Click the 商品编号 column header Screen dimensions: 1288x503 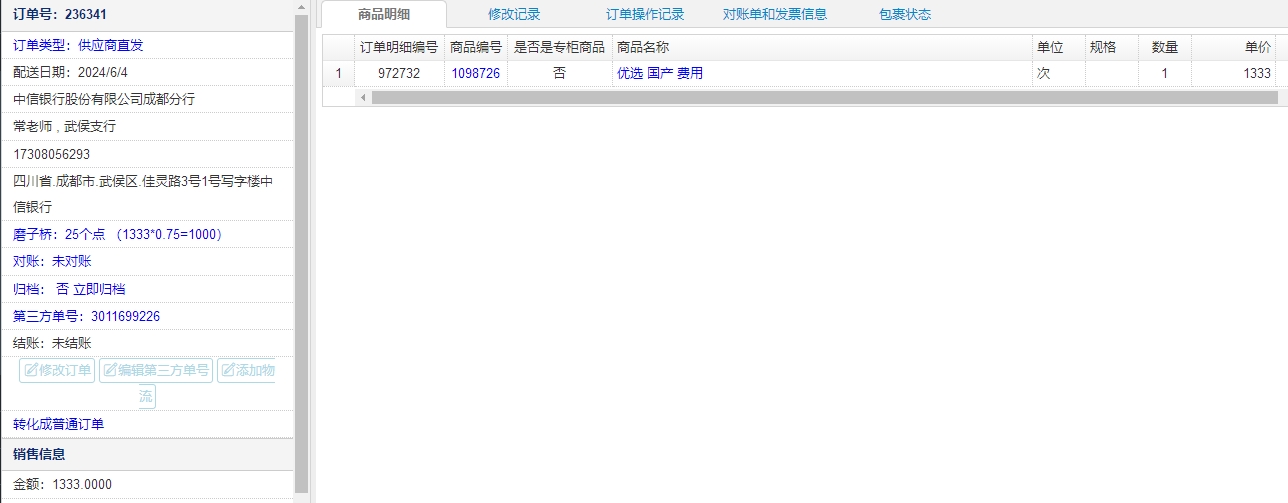[x=476, y=47]
